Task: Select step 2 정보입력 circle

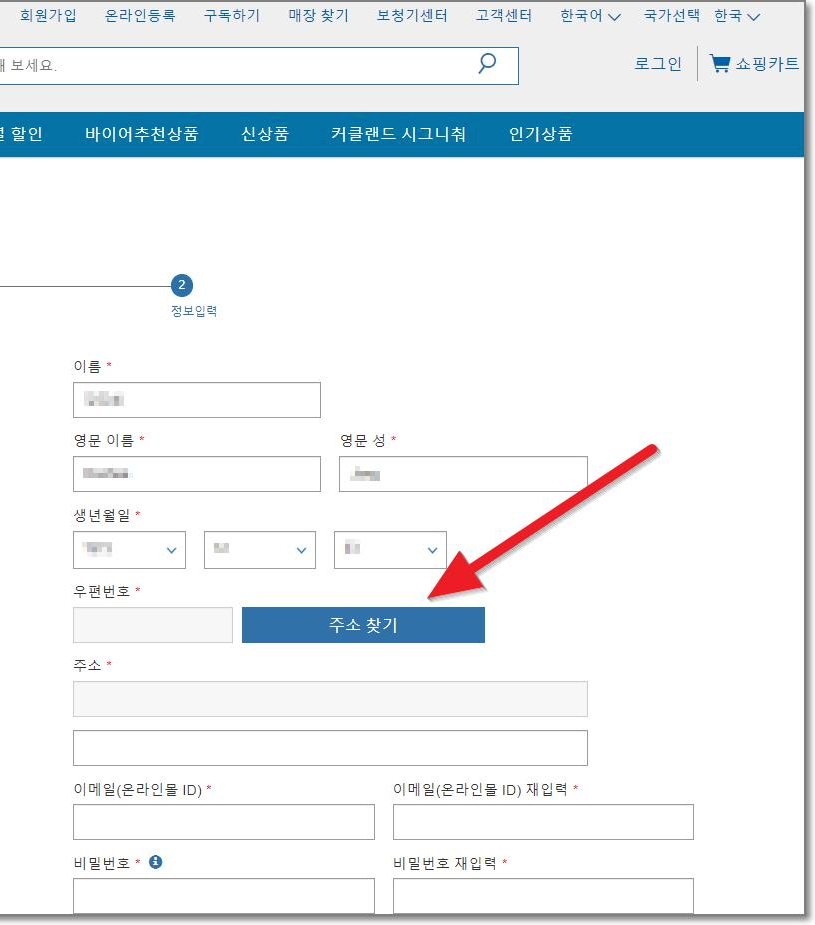Action: pyautogui.click(x=182, y=285)
